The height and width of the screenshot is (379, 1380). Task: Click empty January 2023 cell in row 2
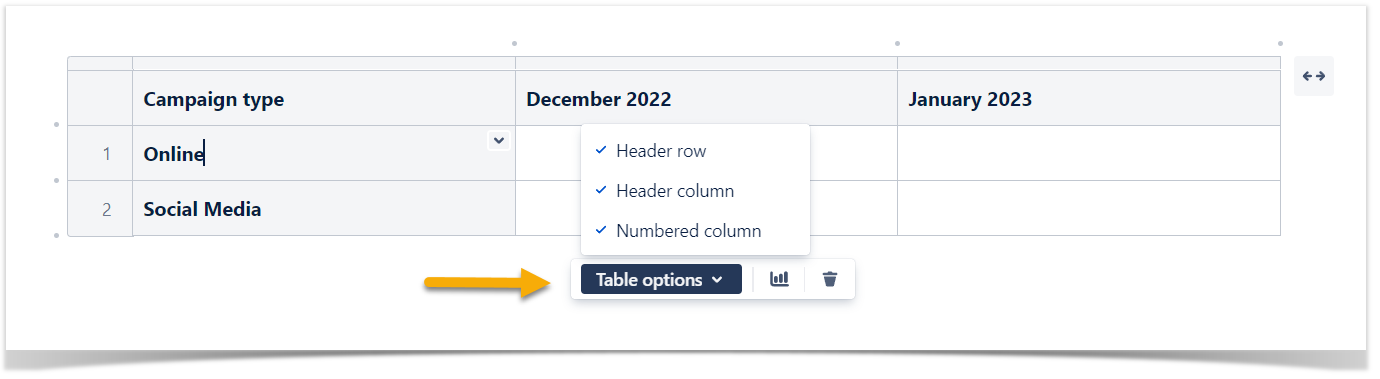(x=1089, y=208)
